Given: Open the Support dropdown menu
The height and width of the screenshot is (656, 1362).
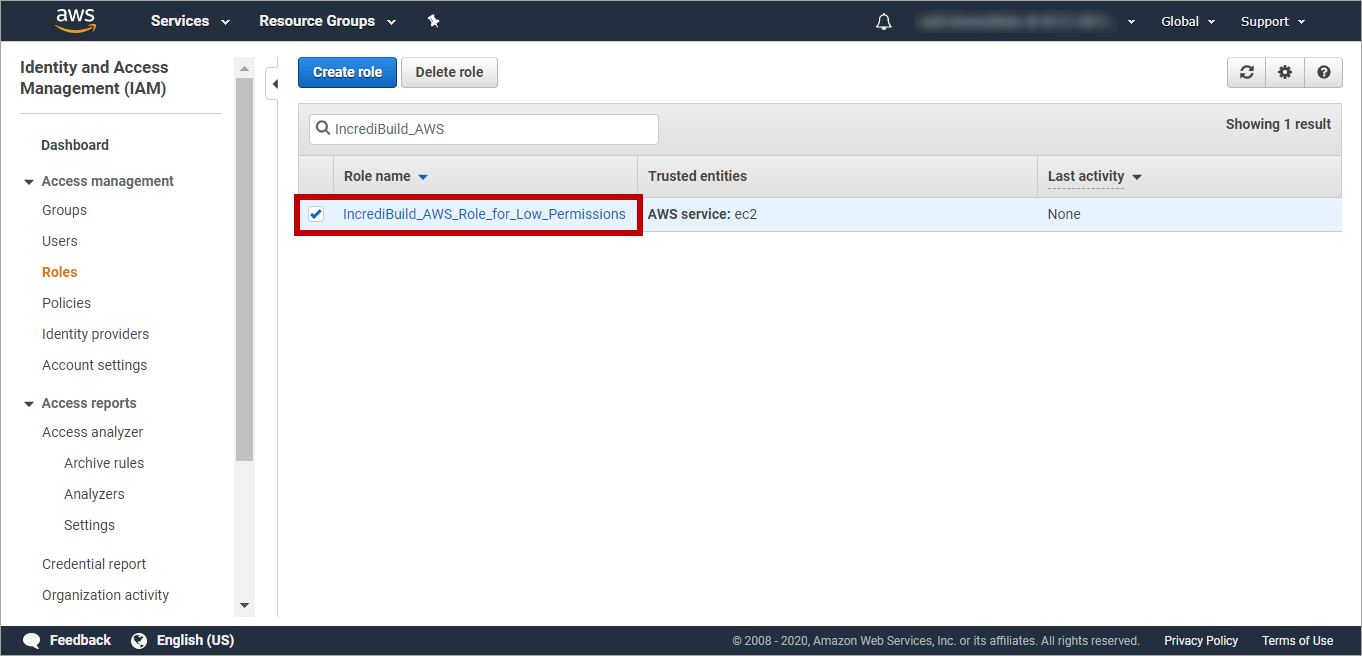Looking at the screenshot, I should pyautogui.click(x=1273, y=21).
